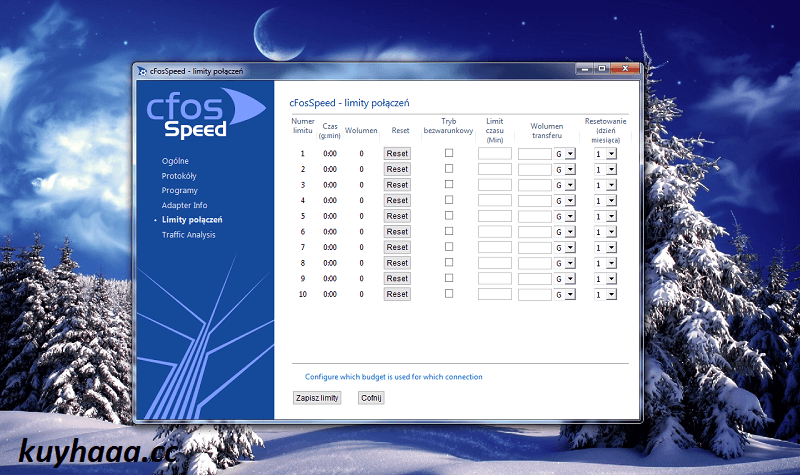Expand the G unit selector in row 3
Image resolution: width=800 pixels, height=475 pixels.
pyautogui.click(x=565, y=185)
